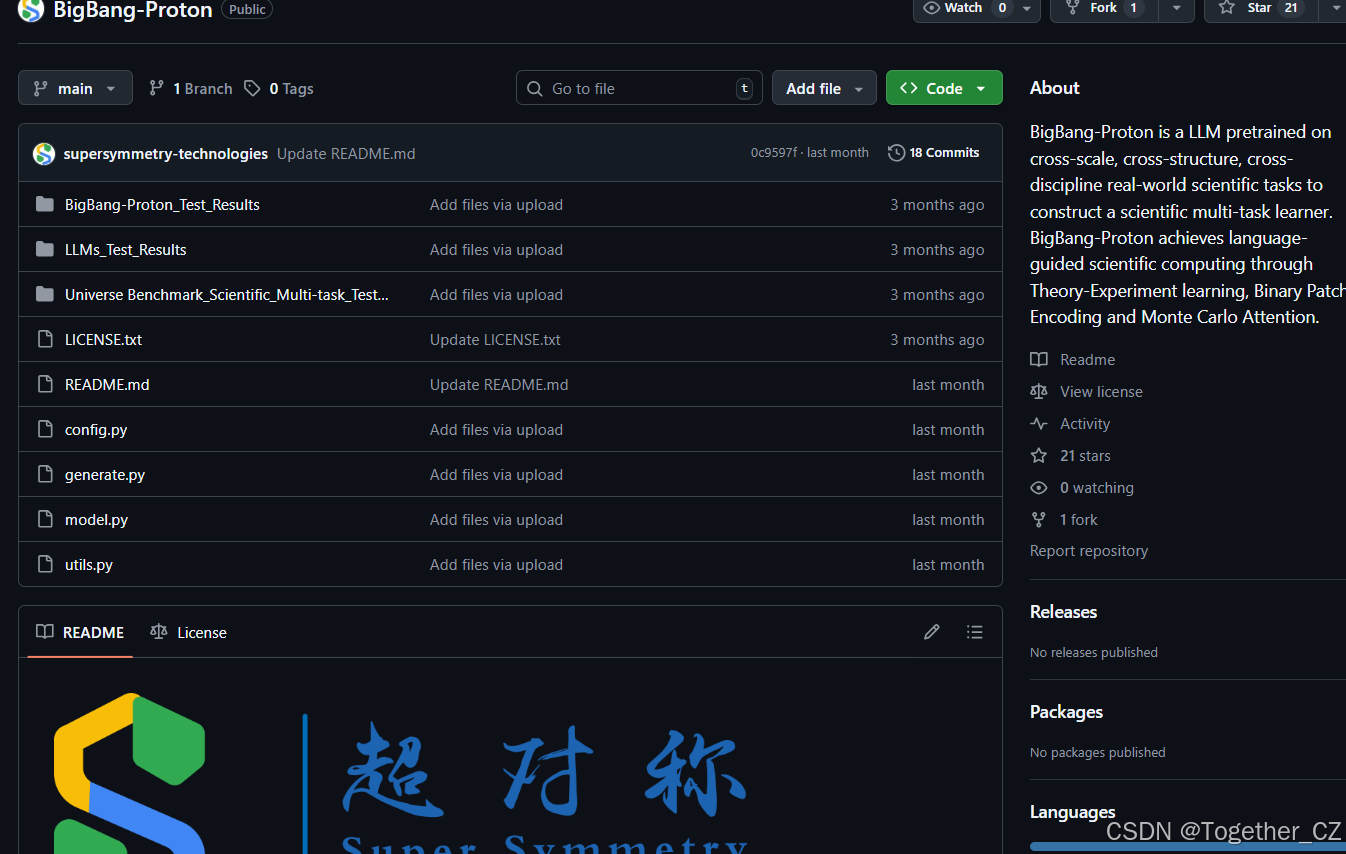
Task: Open the 1 fork link in About
Action: point(1079,519)
